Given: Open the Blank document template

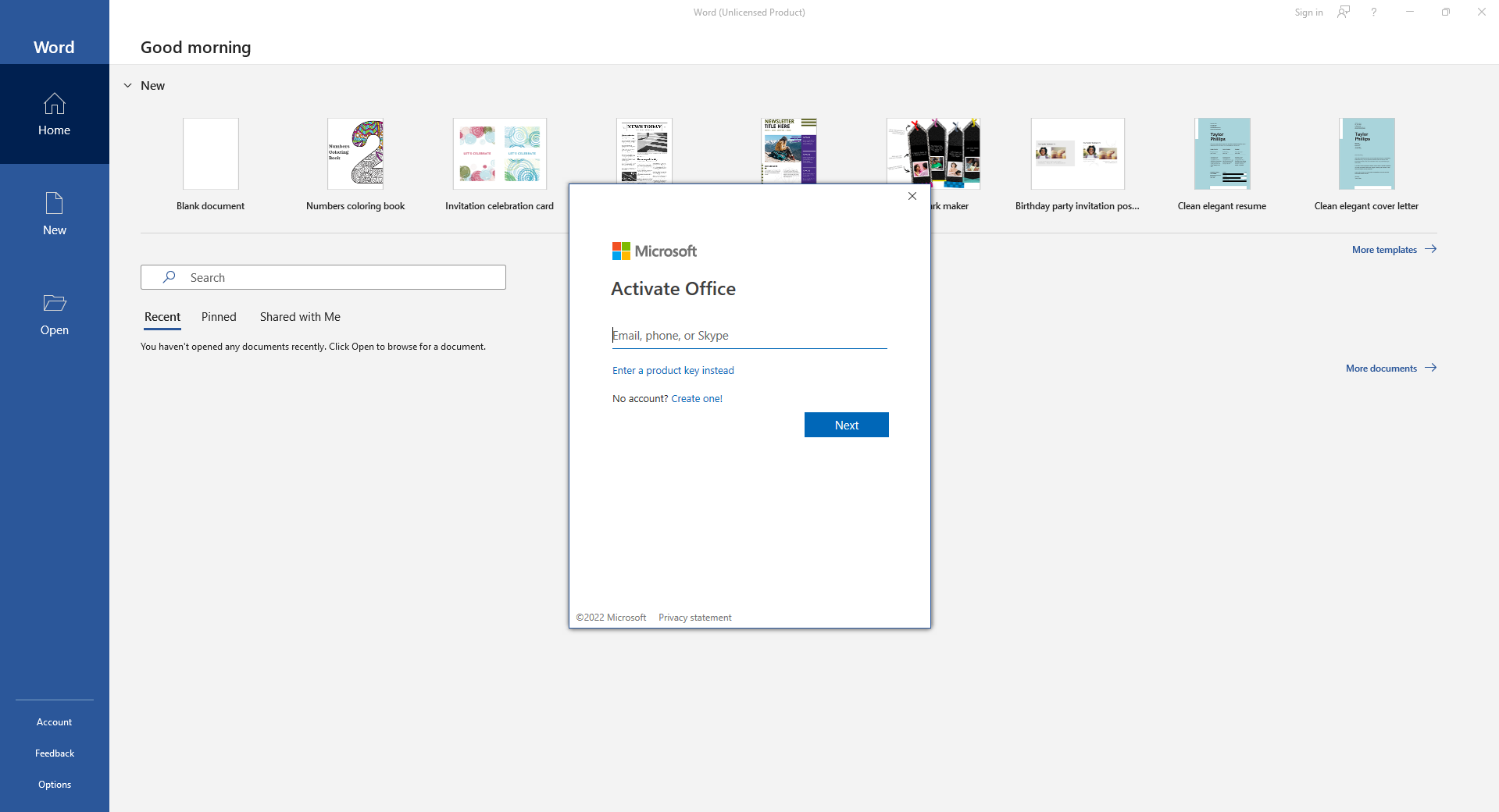Looking at the screenshot, I should pyautogui.click(x=210, y=155).
